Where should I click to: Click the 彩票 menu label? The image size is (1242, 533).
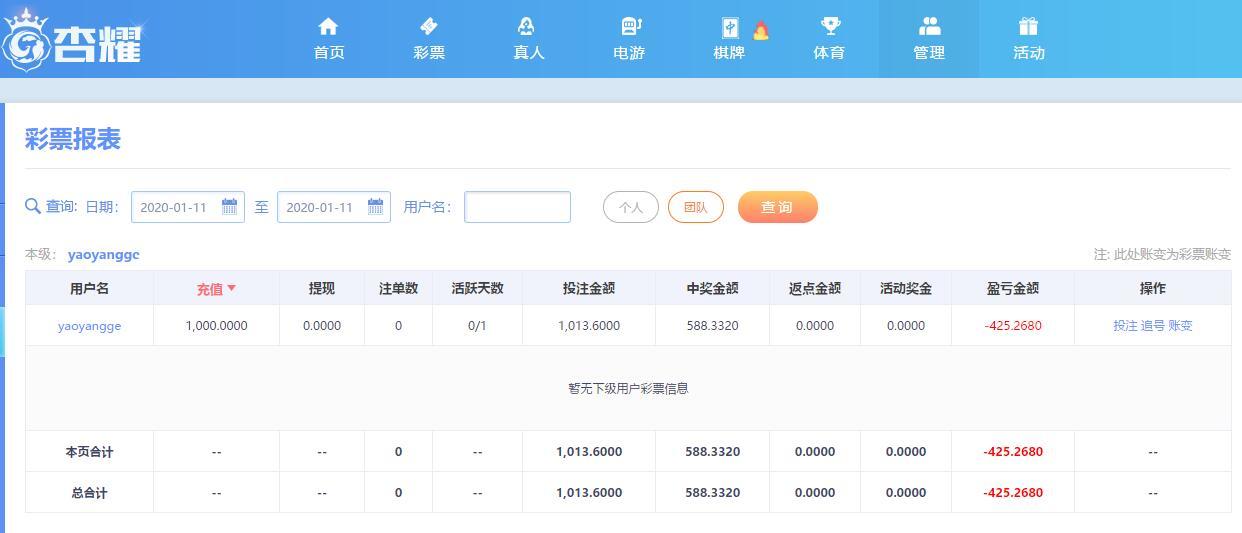[429, 53]
